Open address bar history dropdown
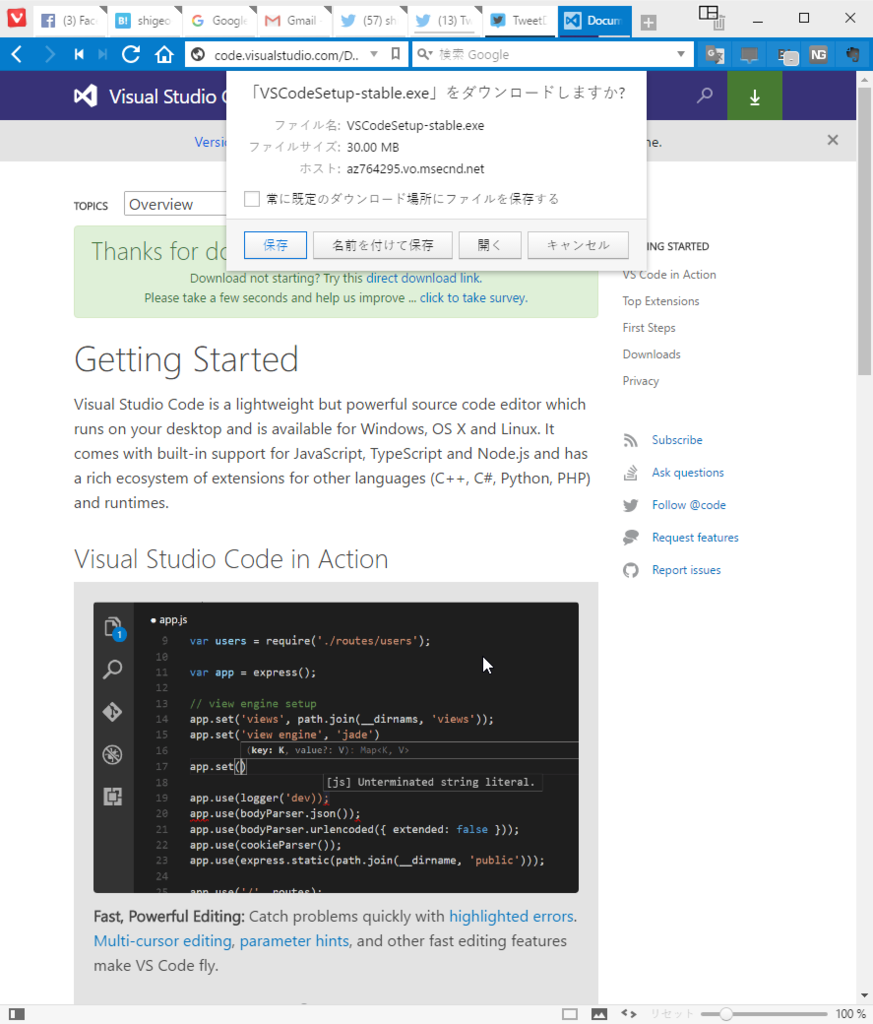 pos(374,54)
